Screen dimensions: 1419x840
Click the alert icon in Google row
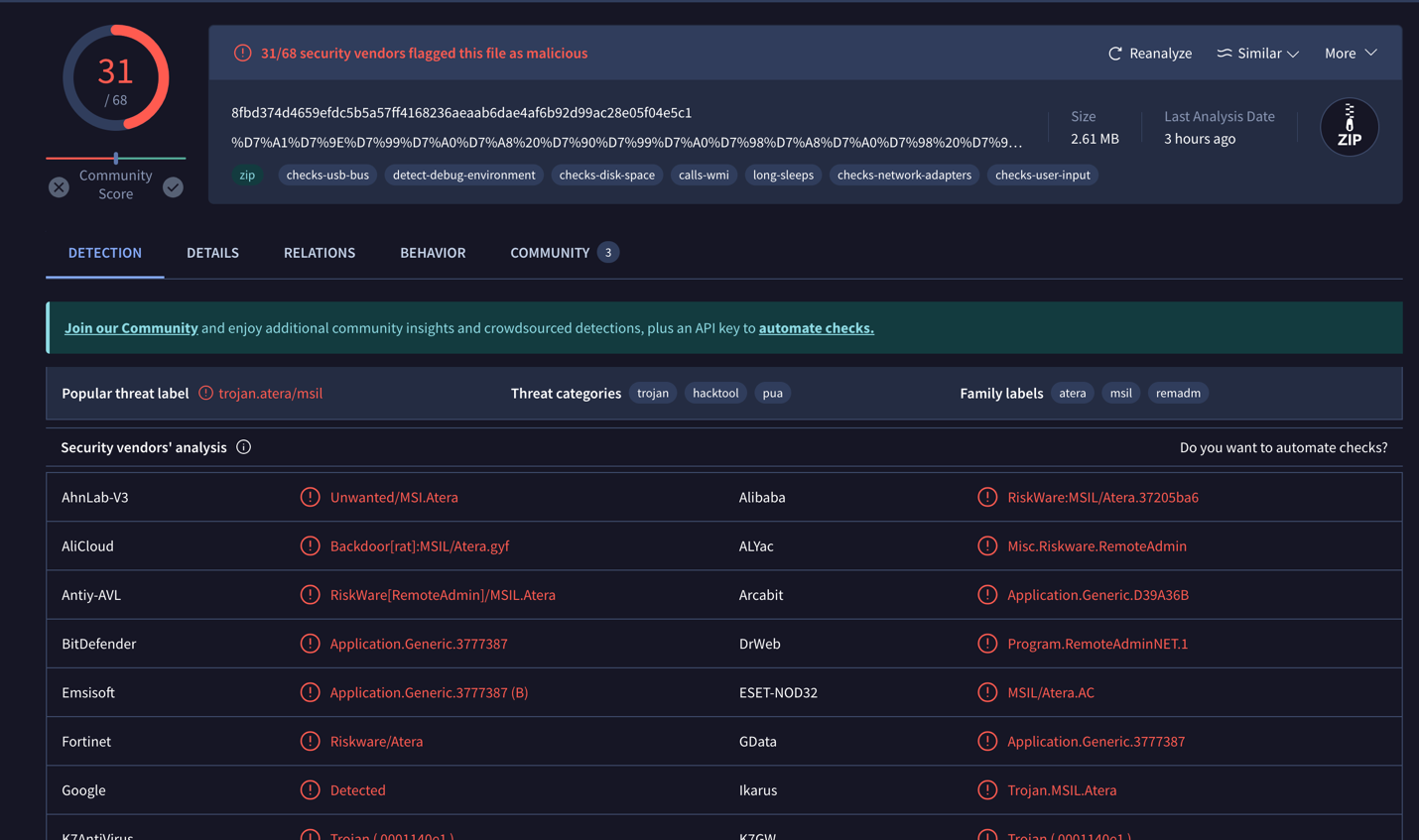click(310, 790)
